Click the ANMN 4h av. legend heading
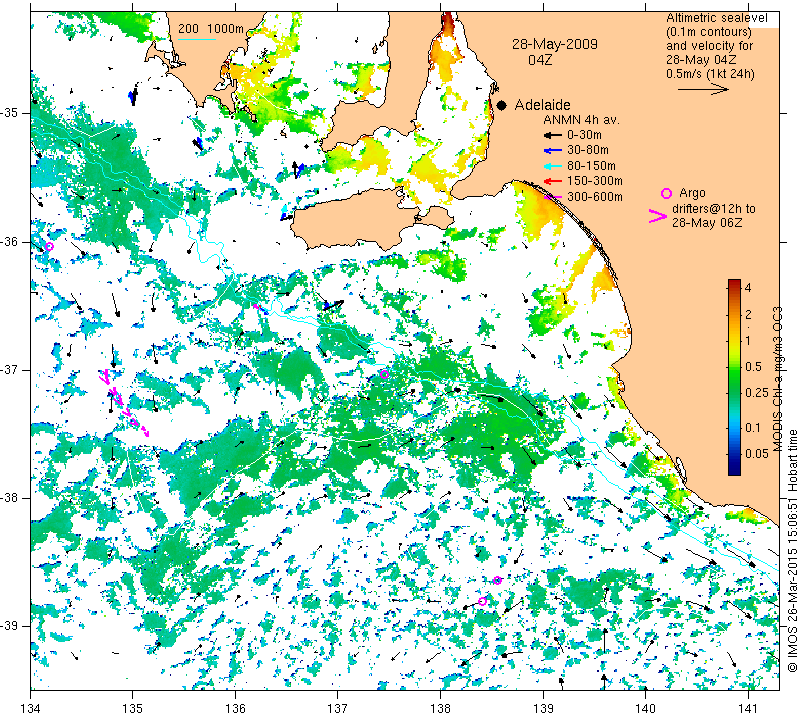The image size is (800, 720). [581, 120]
